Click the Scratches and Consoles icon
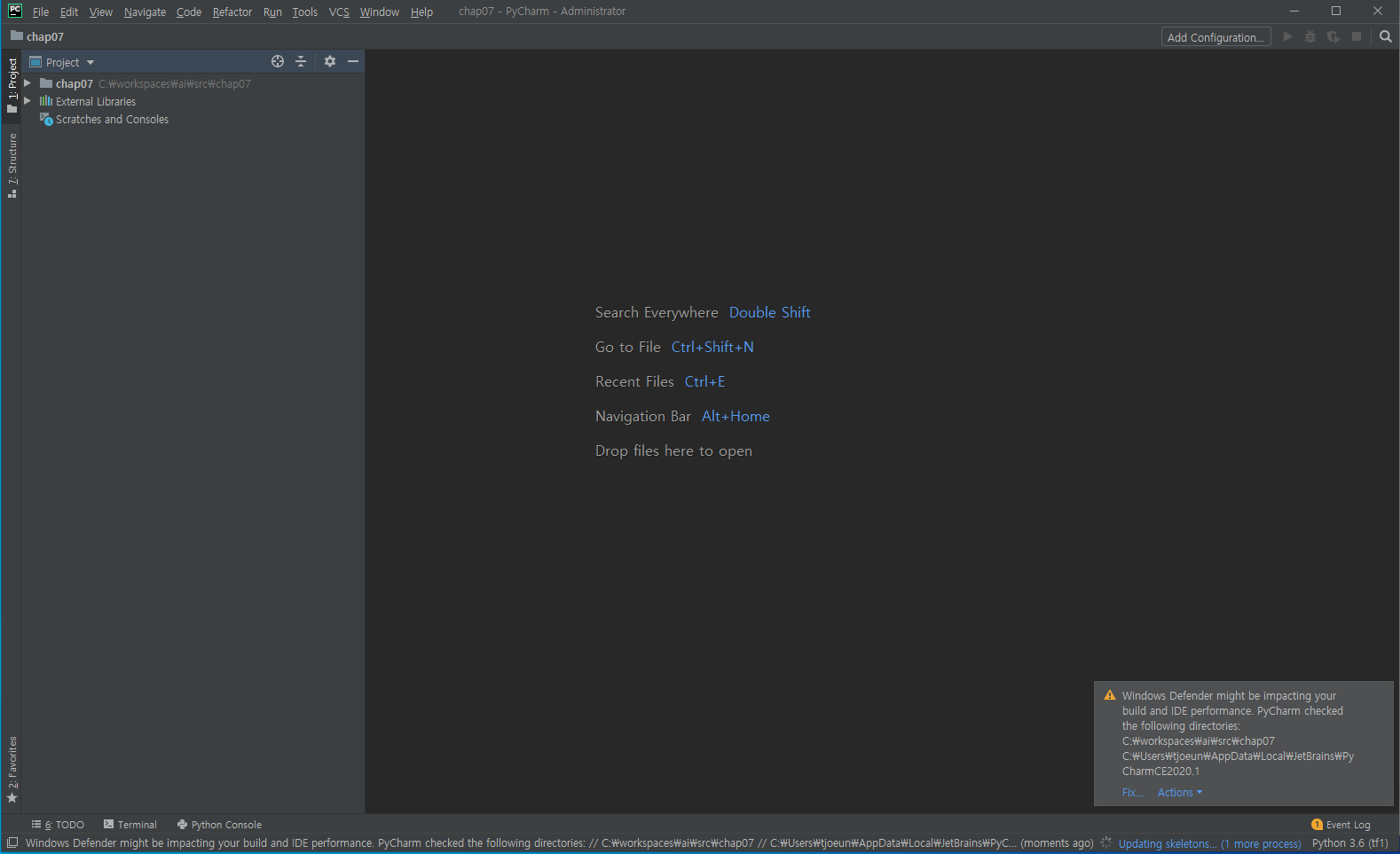Viewport: 1400px width, 854px height. 46,119
